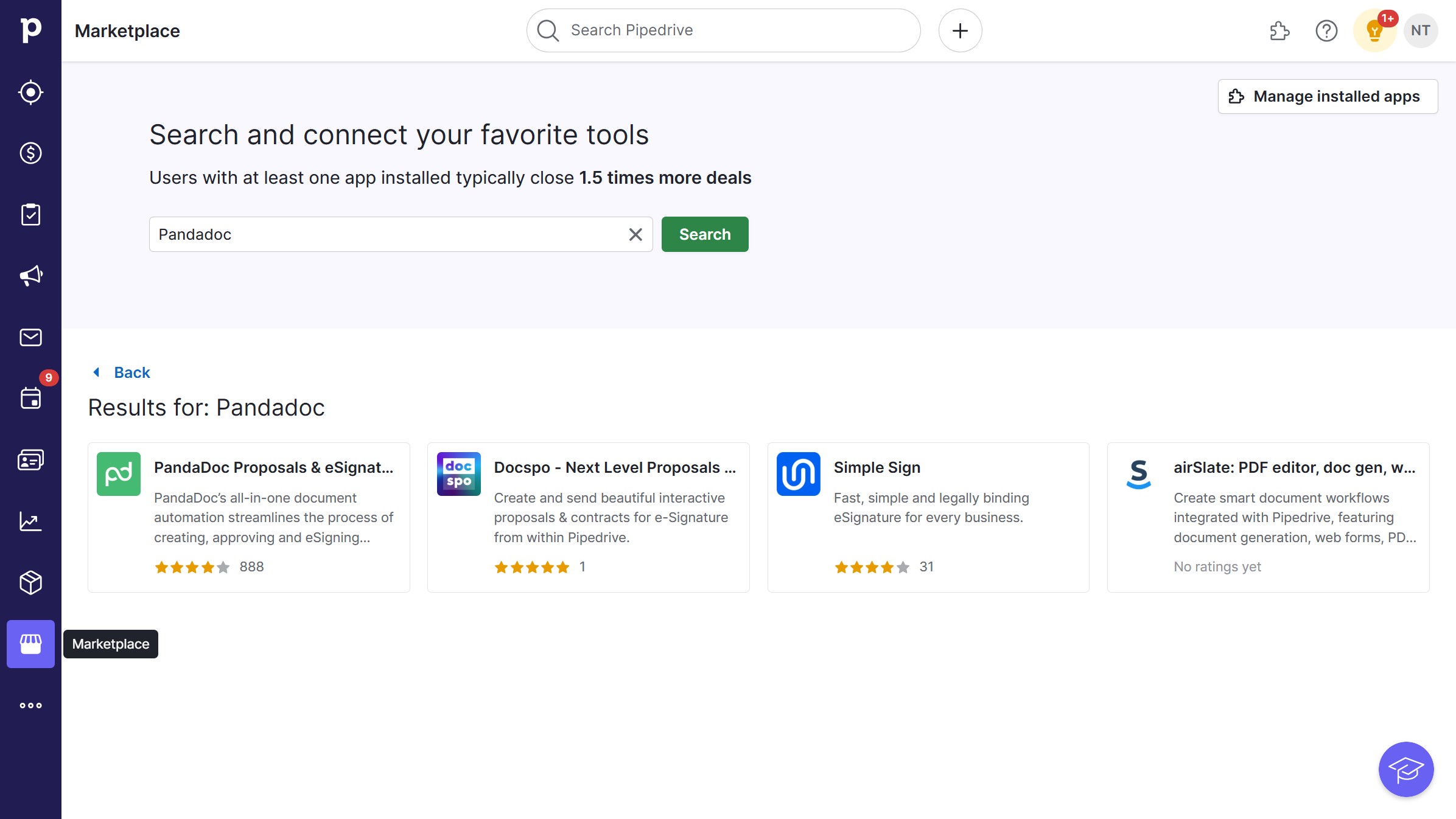
Task: Open help via the question mark icon
Action: 1326,30
